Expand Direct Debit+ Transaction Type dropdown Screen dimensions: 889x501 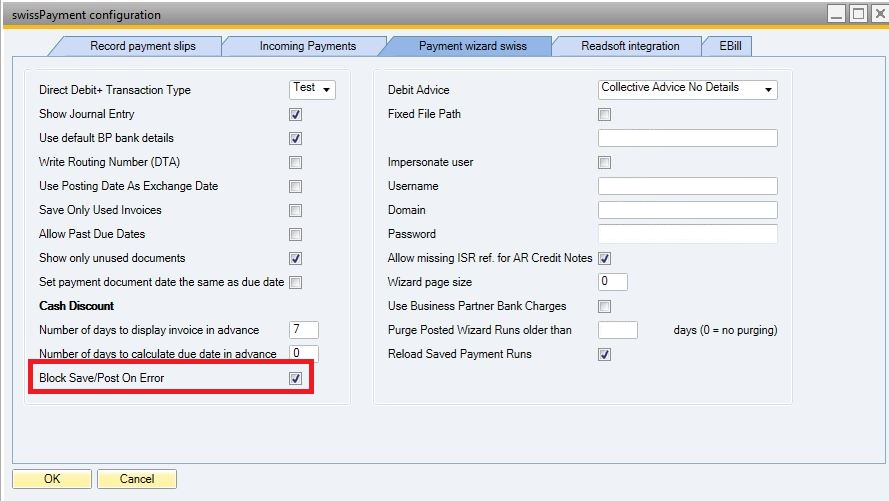(312, 89)
